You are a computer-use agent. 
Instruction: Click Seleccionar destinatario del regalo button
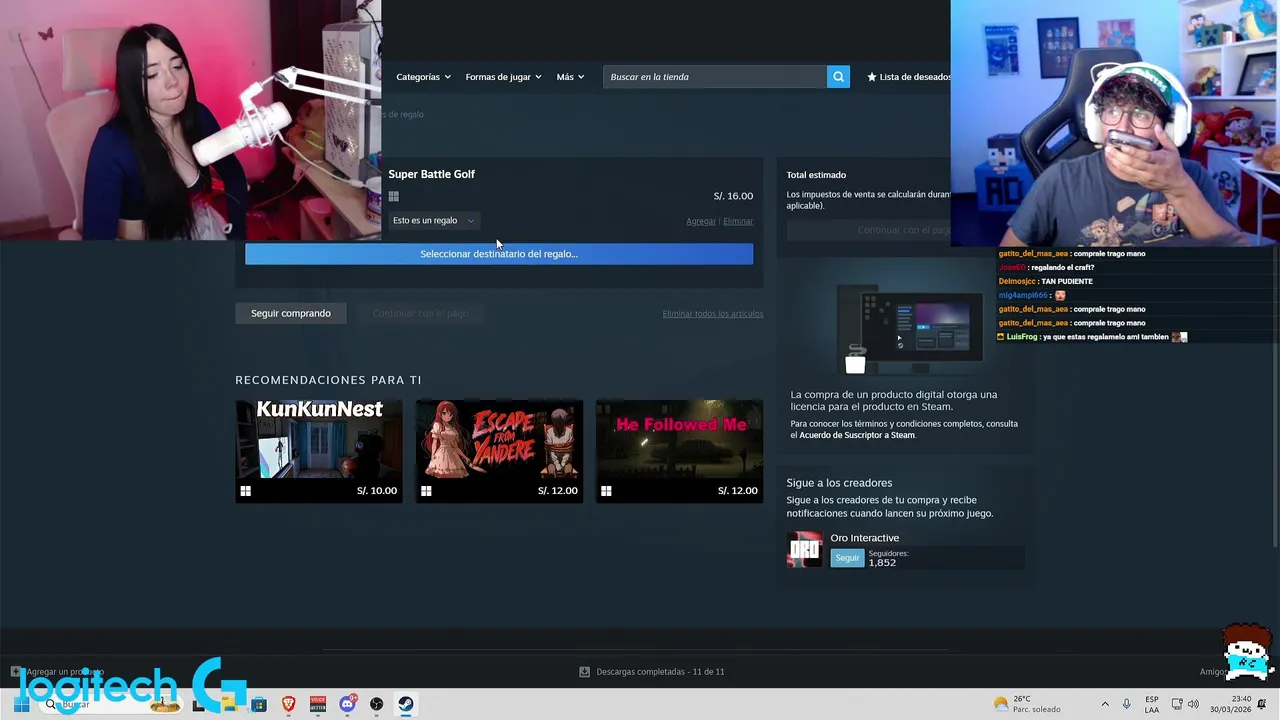(499, 254)
